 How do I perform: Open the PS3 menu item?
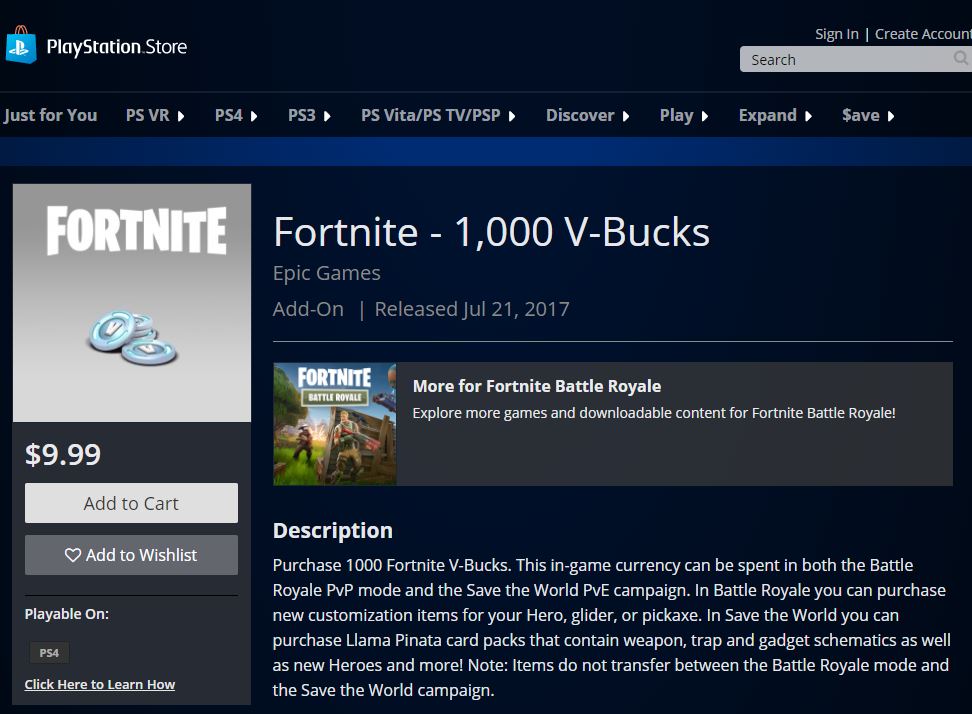[302, 115]
